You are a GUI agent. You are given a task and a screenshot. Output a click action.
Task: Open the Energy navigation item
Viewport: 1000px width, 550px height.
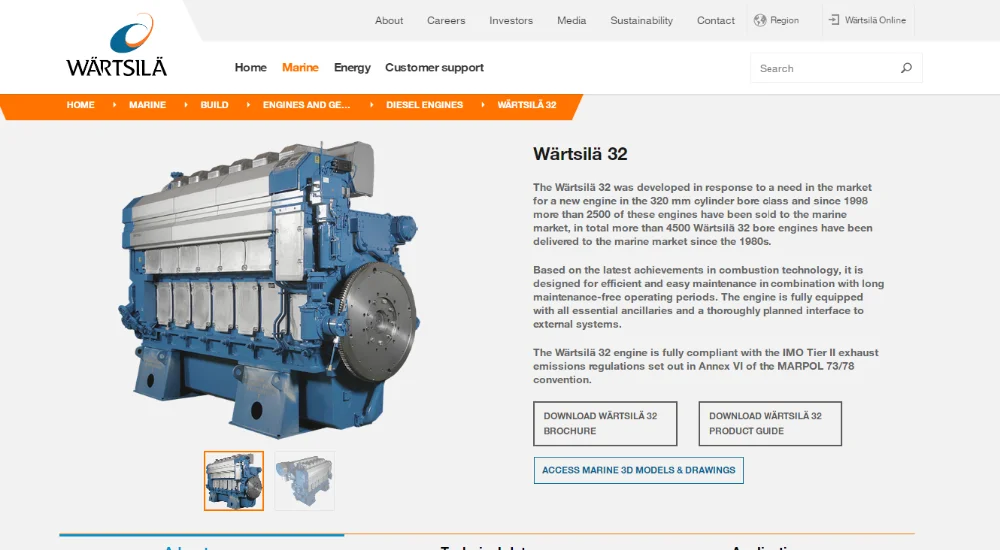point(352,68)
